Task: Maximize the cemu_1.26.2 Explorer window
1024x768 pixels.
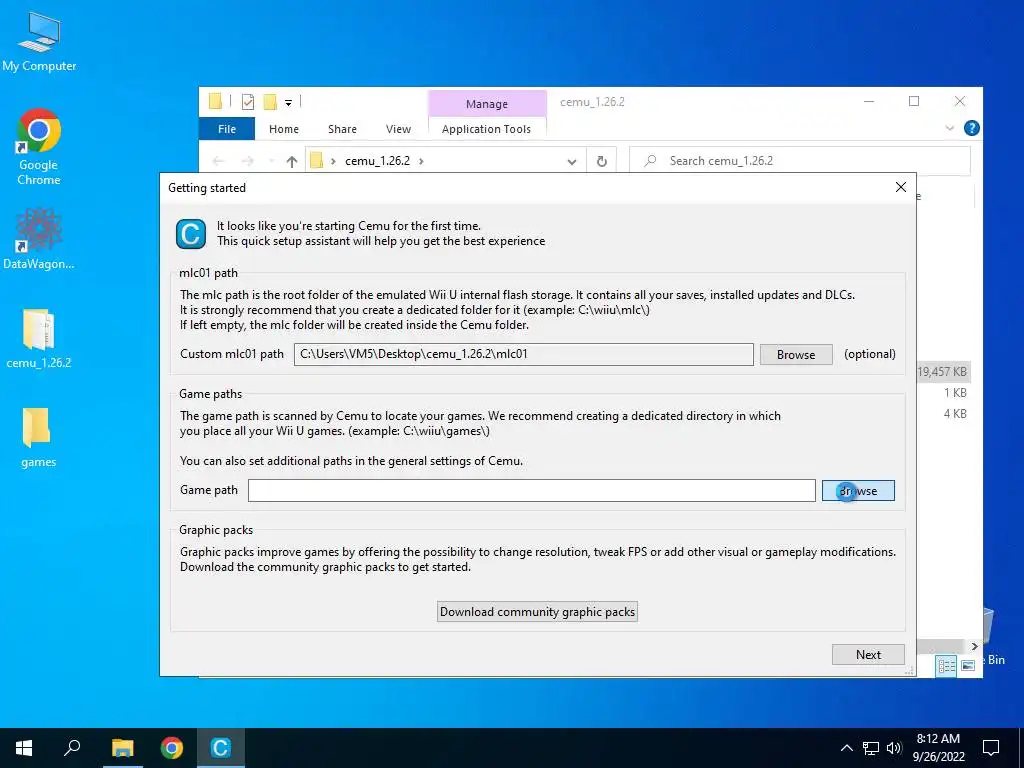Action: [914, 101]
